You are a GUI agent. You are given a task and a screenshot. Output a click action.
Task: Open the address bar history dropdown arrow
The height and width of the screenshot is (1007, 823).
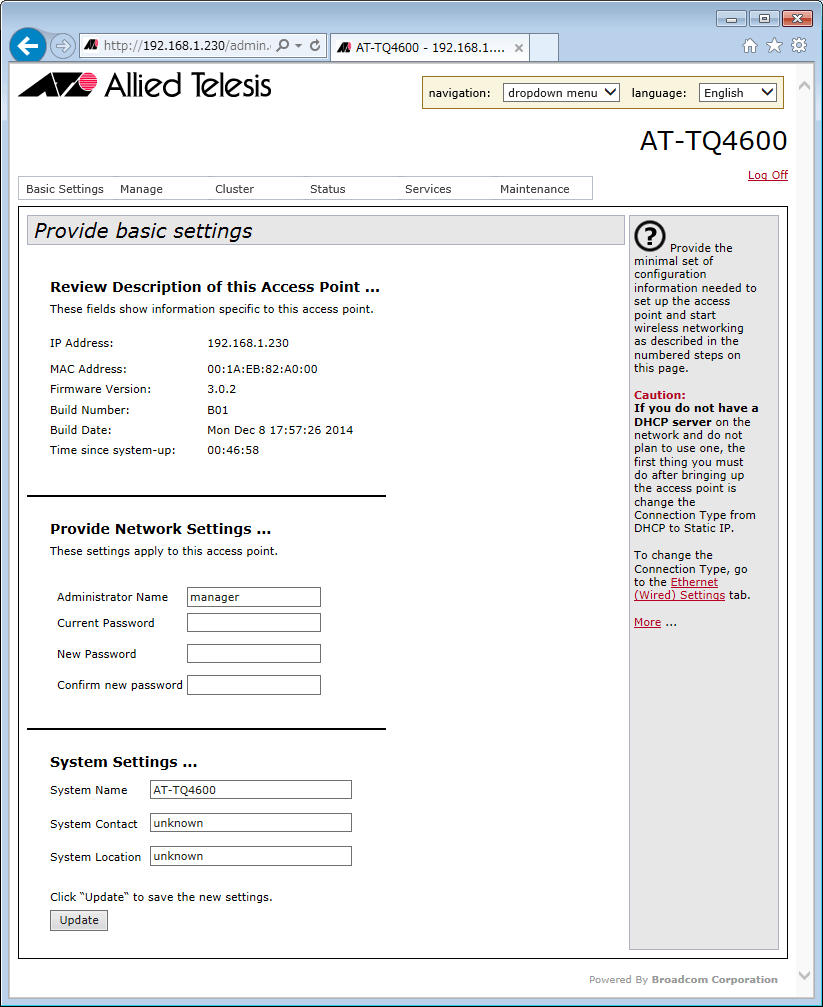pos(298,46)
